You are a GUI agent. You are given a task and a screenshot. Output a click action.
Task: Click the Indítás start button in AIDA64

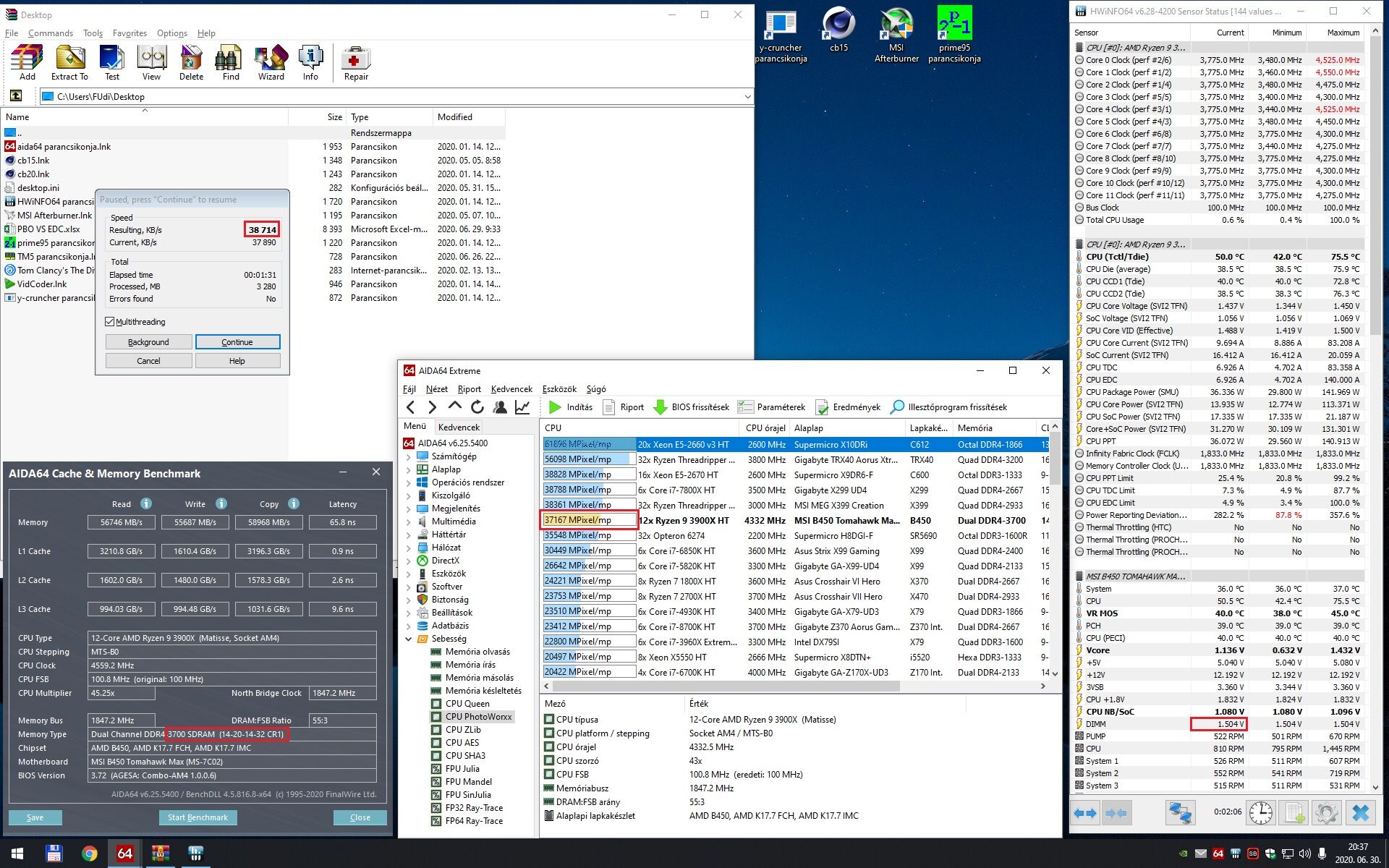tap(571, 407)
